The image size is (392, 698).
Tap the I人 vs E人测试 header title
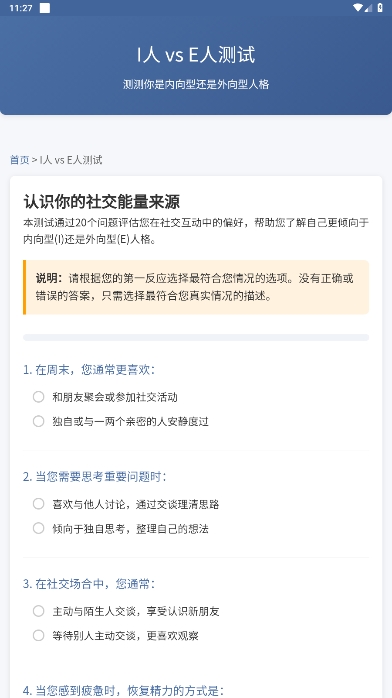[196, 55]
